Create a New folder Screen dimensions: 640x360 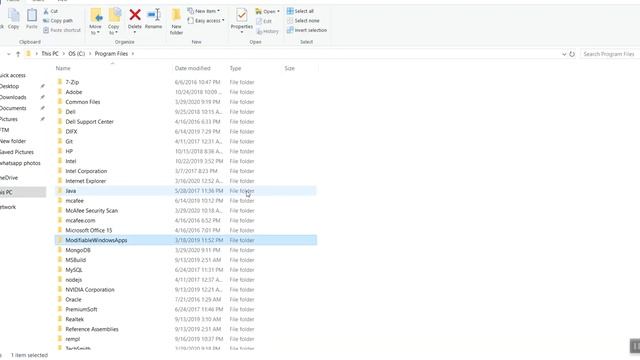tap(176, 22)
